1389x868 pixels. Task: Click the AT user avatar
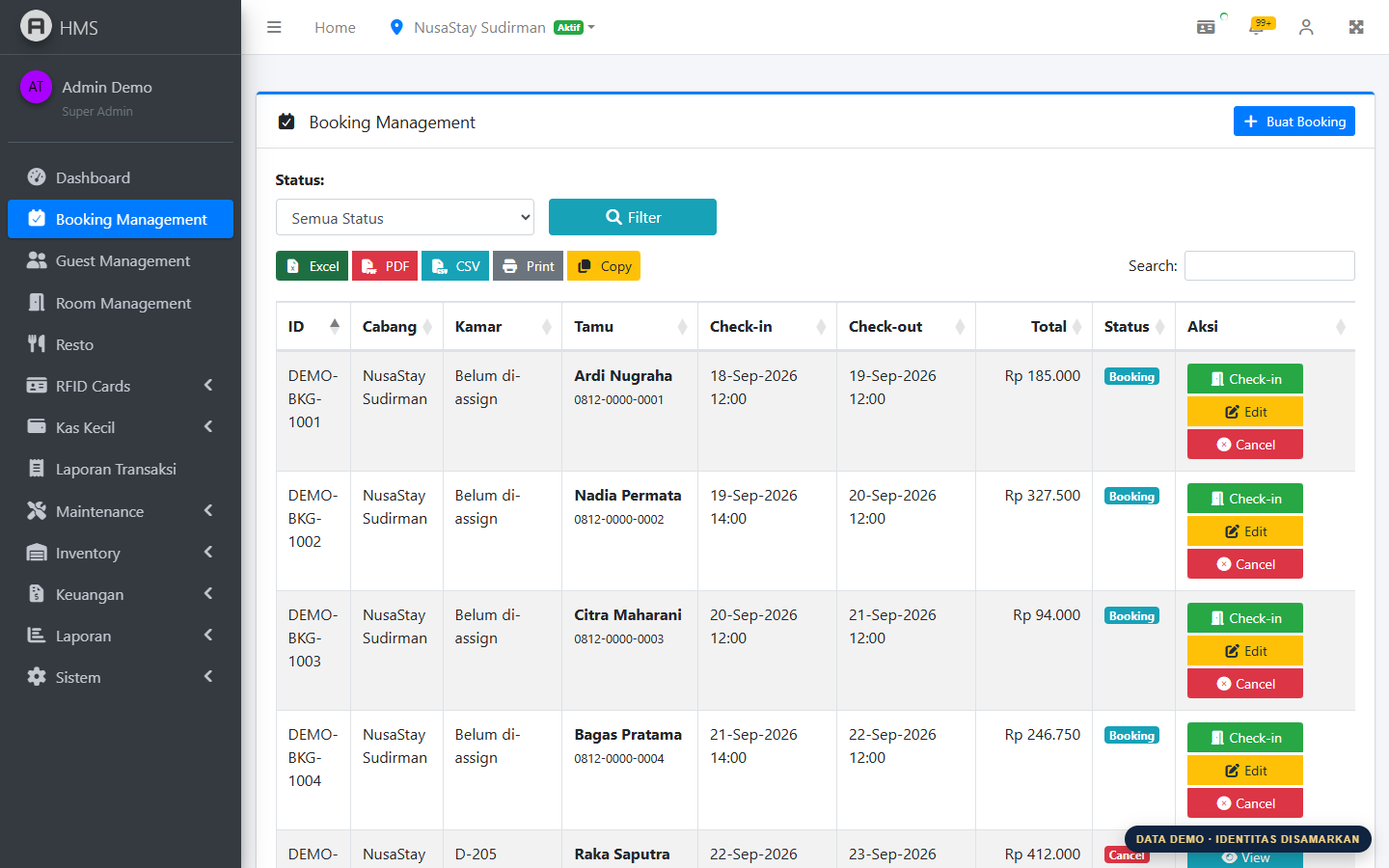point(36,87)
